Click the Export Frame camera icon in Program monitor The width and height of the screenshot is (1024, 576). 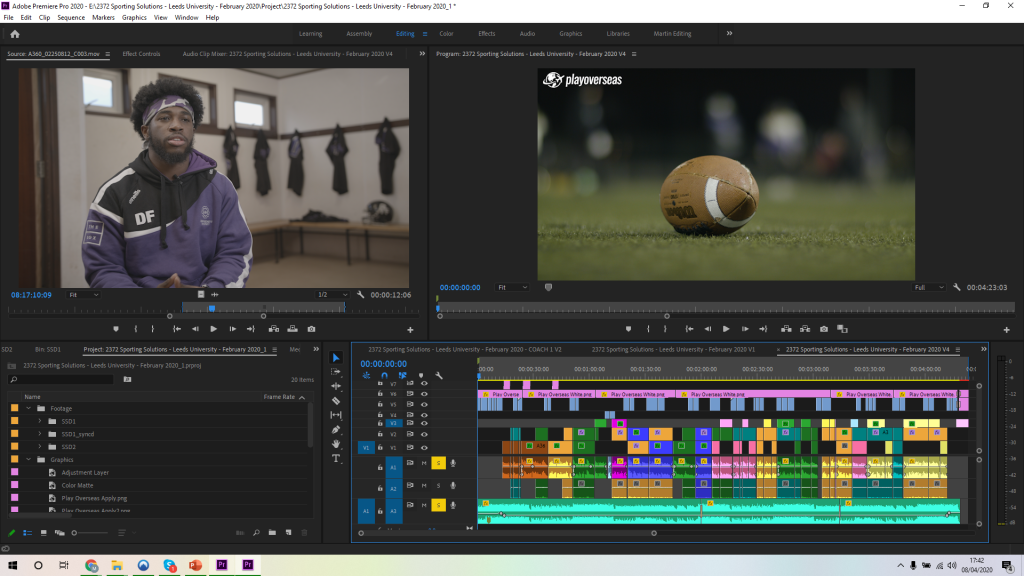tap(823, 329)
